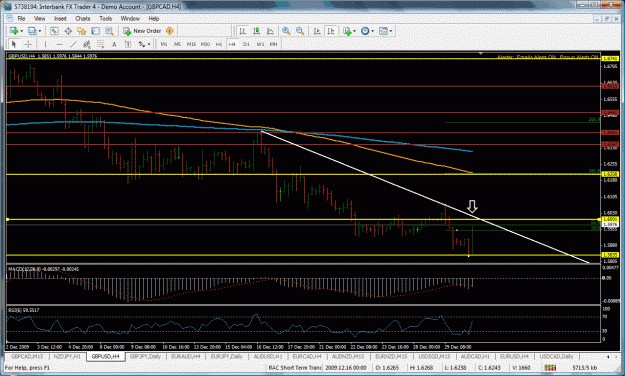This screenshot has width=625, height=376.
Task: Click the New Chart icon
Action: tap(14, 31)
